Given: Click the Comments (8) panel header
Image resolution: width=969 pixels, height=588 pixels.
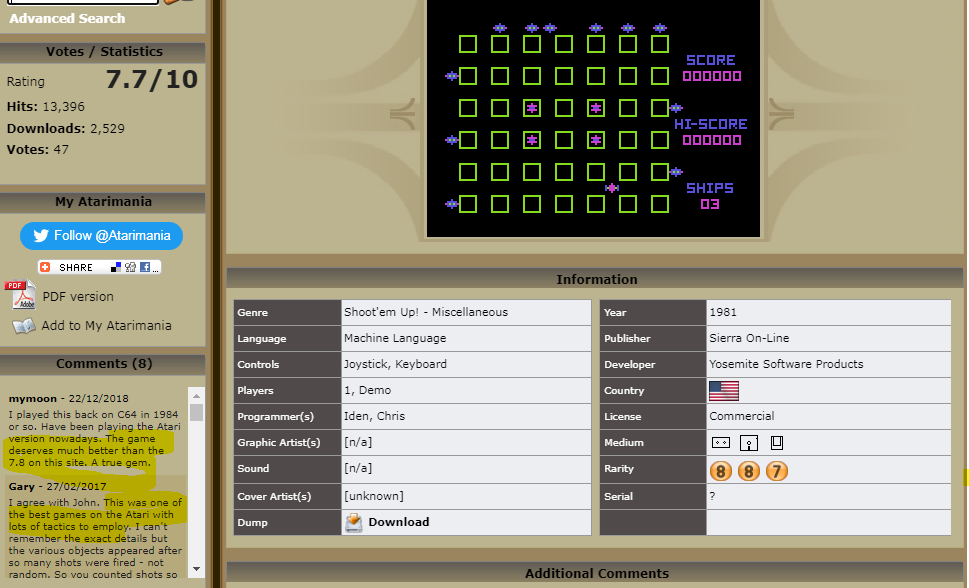Looking at the screenshot, I should pos(105,363).
